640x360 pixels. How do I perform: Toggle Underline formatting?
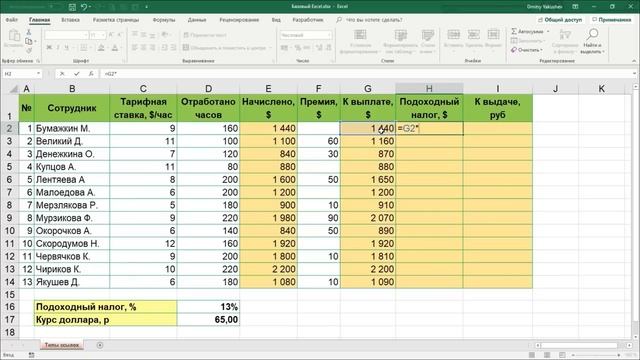coord(67,48)
